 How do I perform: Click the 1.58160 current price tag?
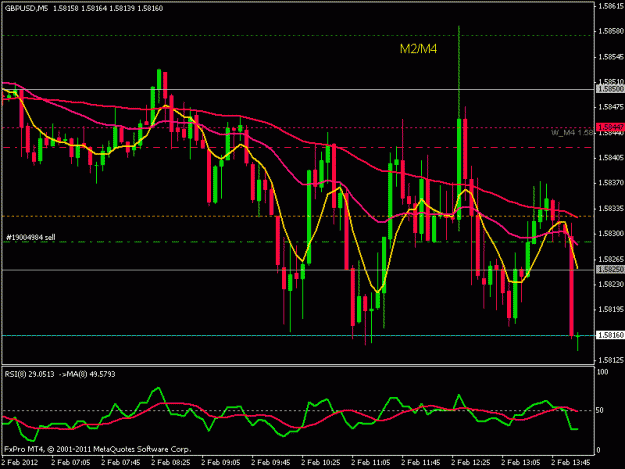610,335
